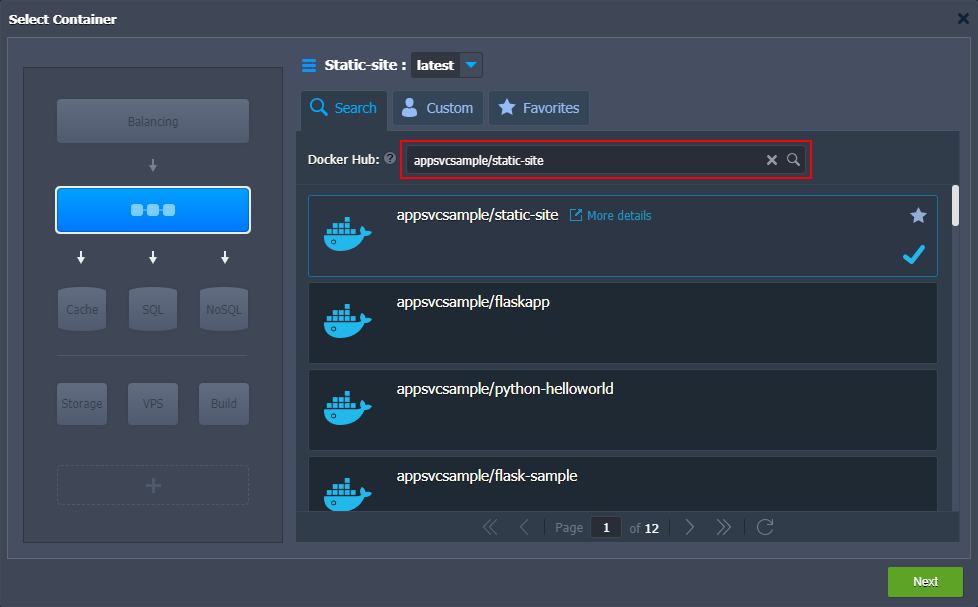Click the results list scrollbar thumb

[955, 205]
